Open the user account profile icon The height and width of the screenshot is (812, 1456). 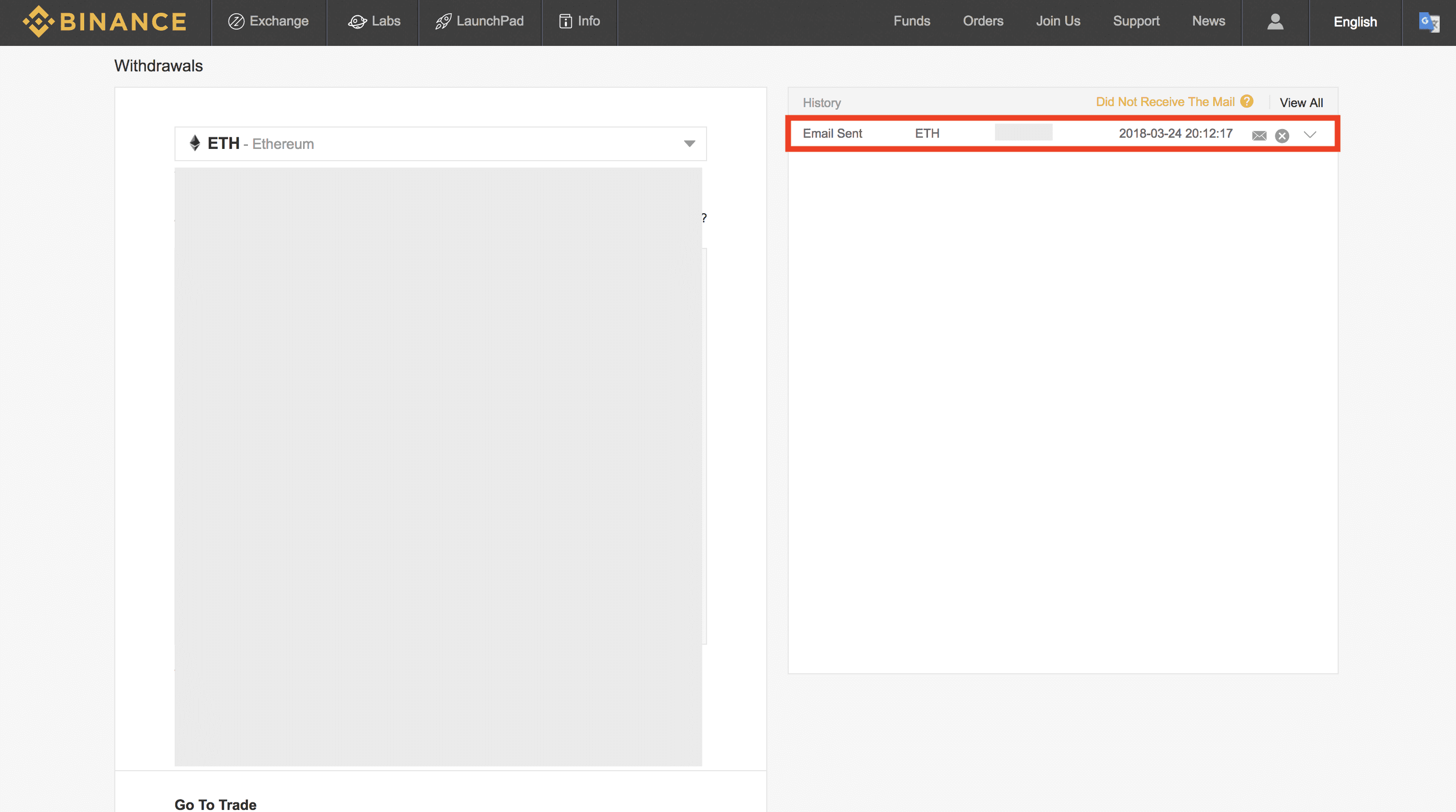tap(1275, 21)
